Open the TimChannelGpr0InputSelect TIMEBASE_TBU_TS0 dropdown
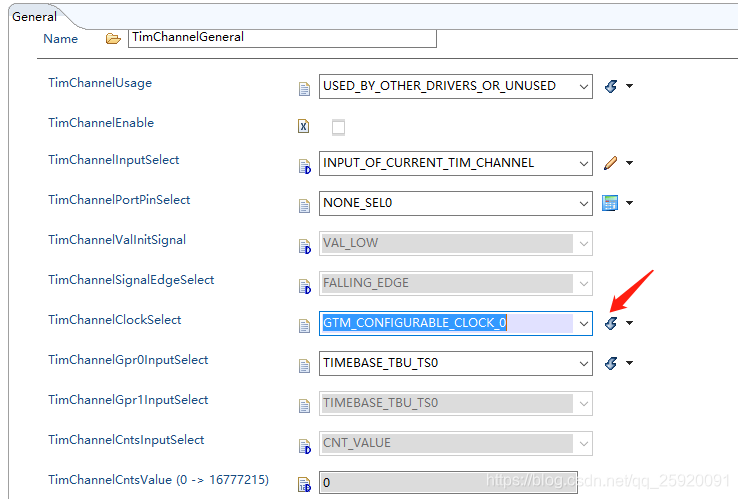This screenshot has height=499, width=738. (x=584, y=363)
